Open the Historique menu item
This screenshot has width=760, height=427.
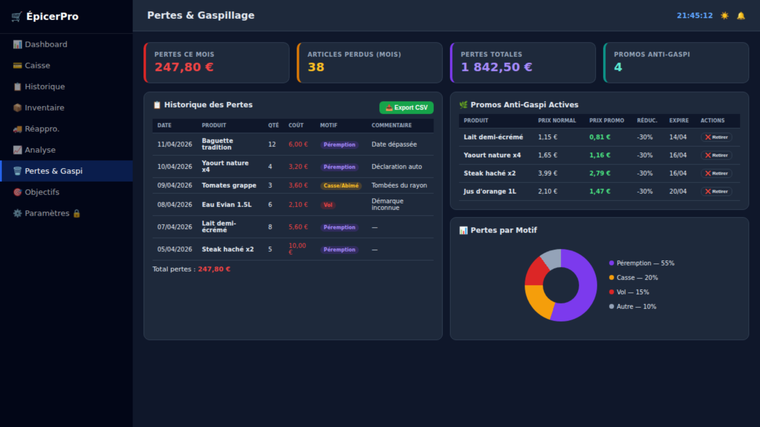45,87
